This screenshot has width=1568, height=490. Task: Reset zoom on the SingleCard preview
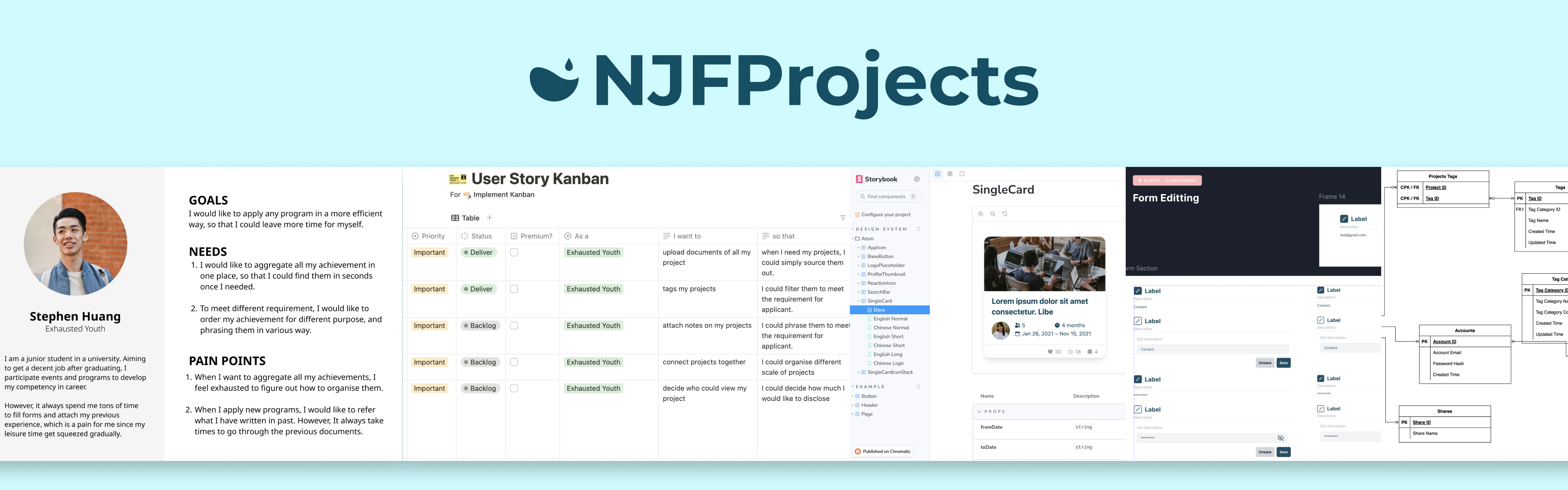click(x=1005, y=214)
